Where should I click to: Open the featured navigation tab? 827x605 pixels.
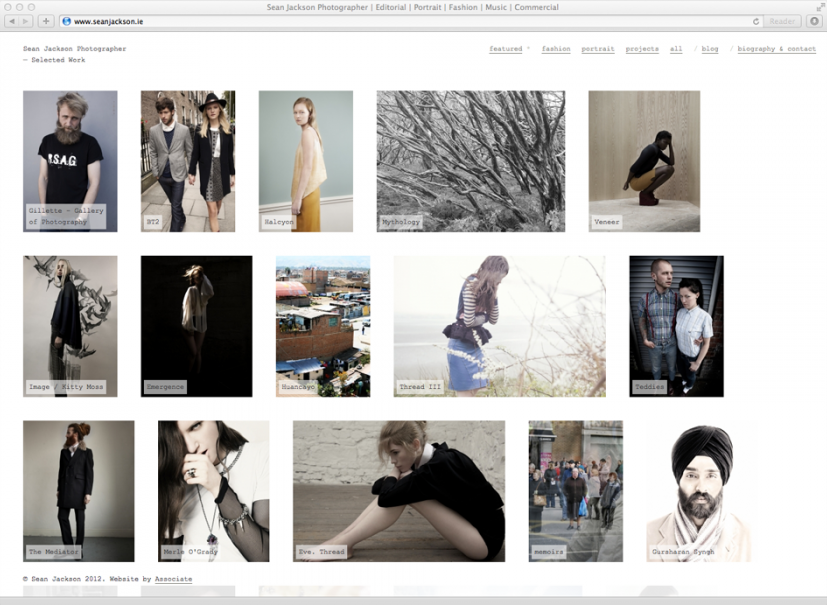click(x=506, y=49)
